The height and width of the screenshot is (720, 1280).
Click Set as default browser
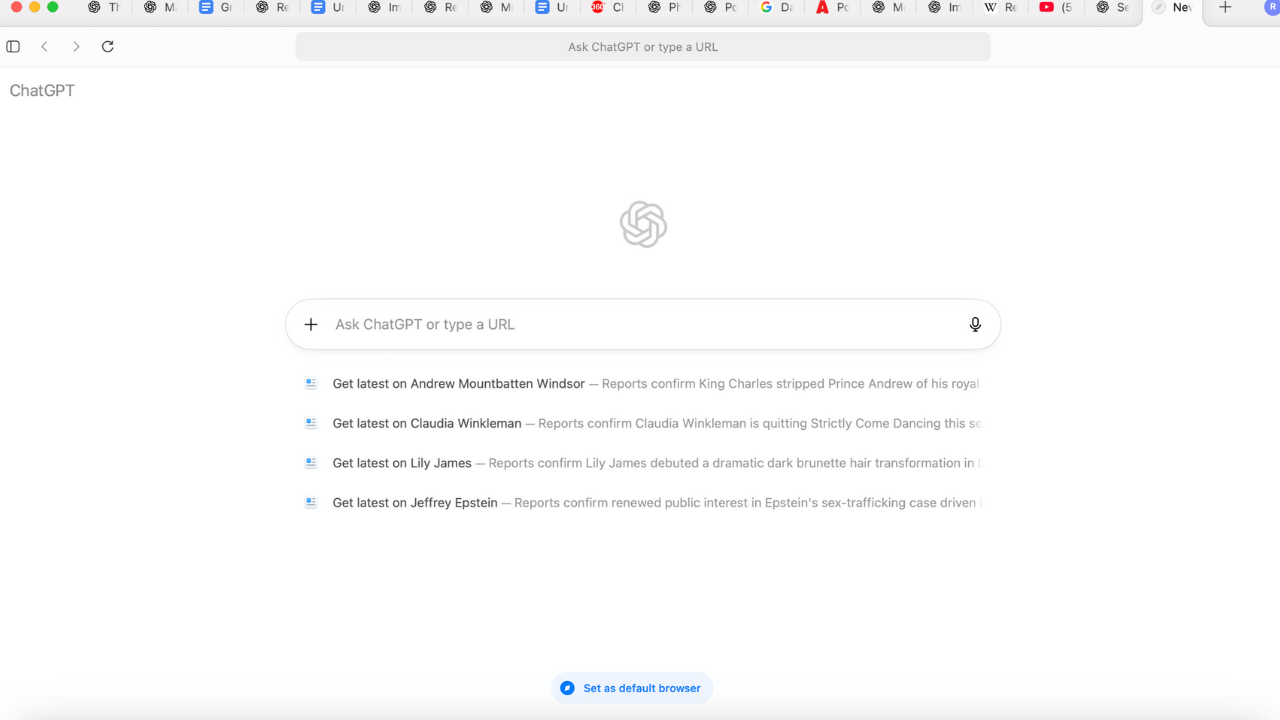click(632, 688)
